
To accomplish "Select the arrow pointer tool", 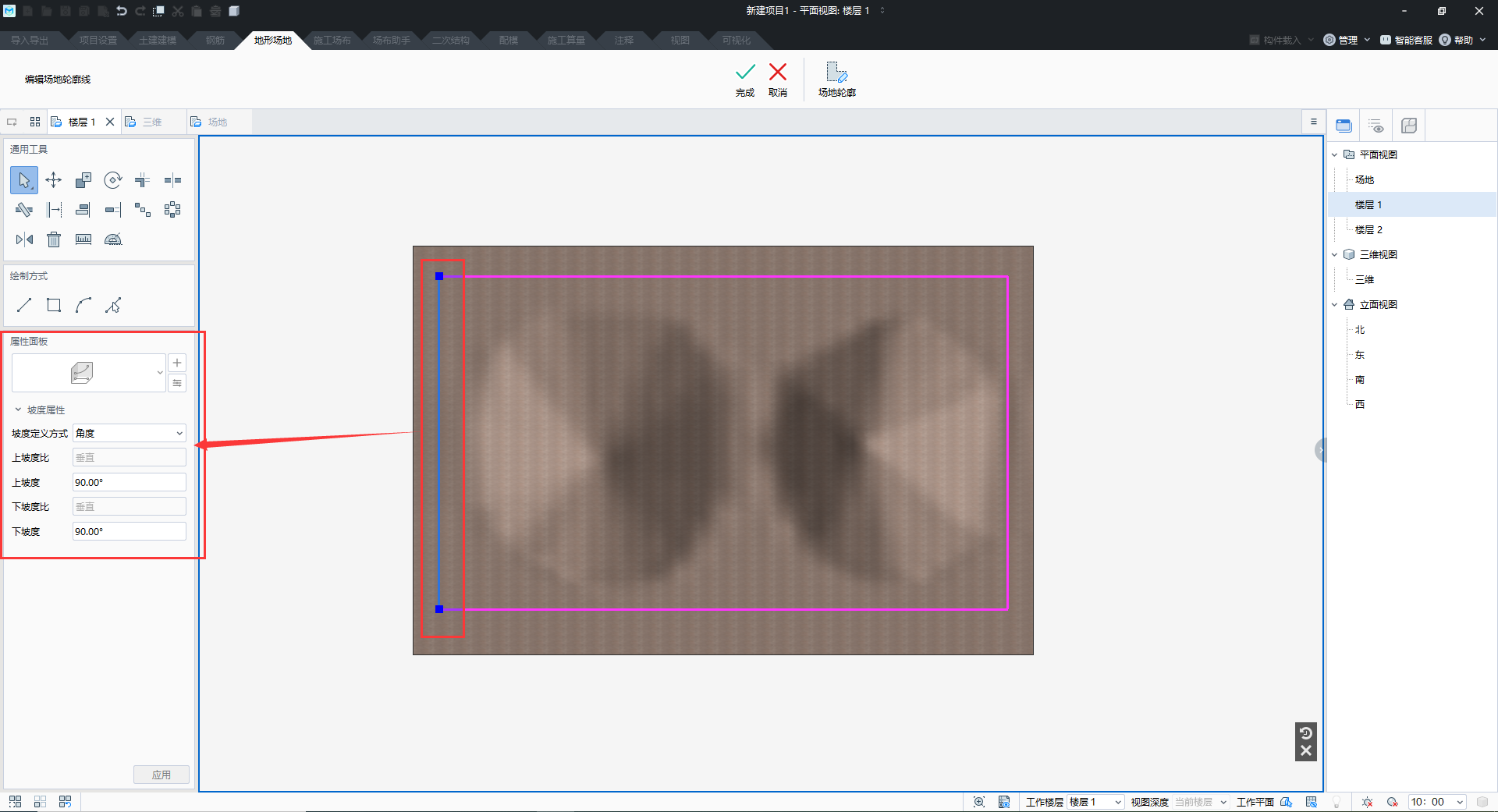I will coord(24,180).
